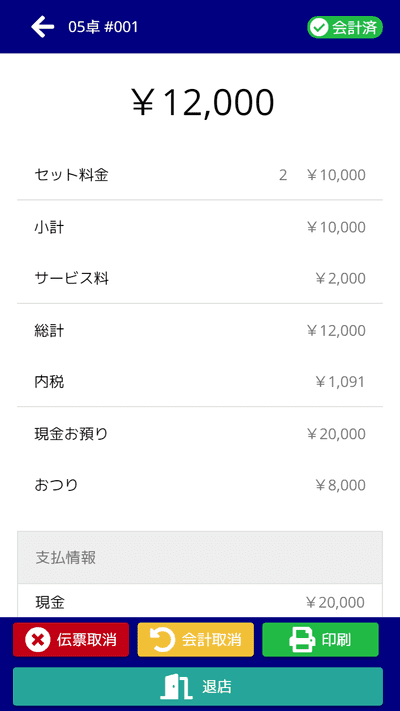Select the 現金 payment entry row
Screen dimensions: 400x711
click(x=200, y=601)
